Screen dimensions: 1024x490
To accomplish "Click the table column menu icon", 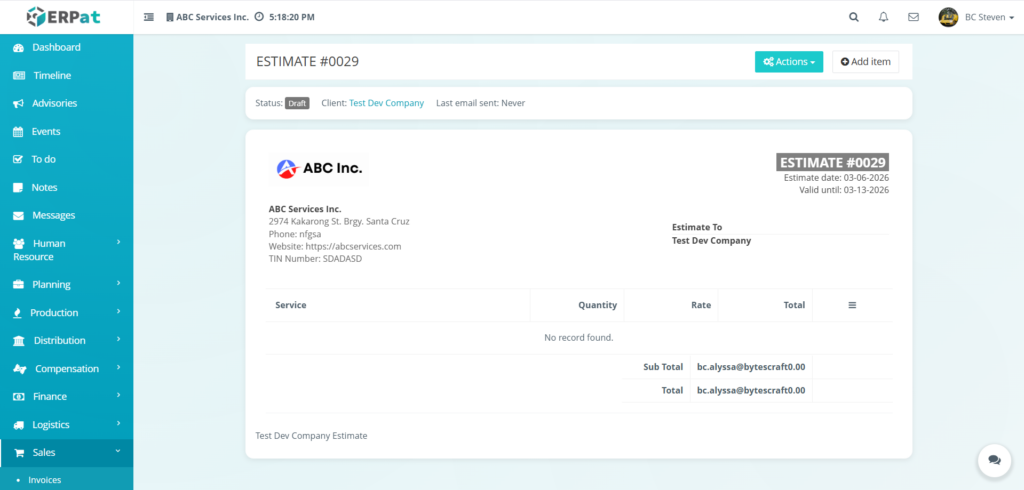I will tap(852, 305).
